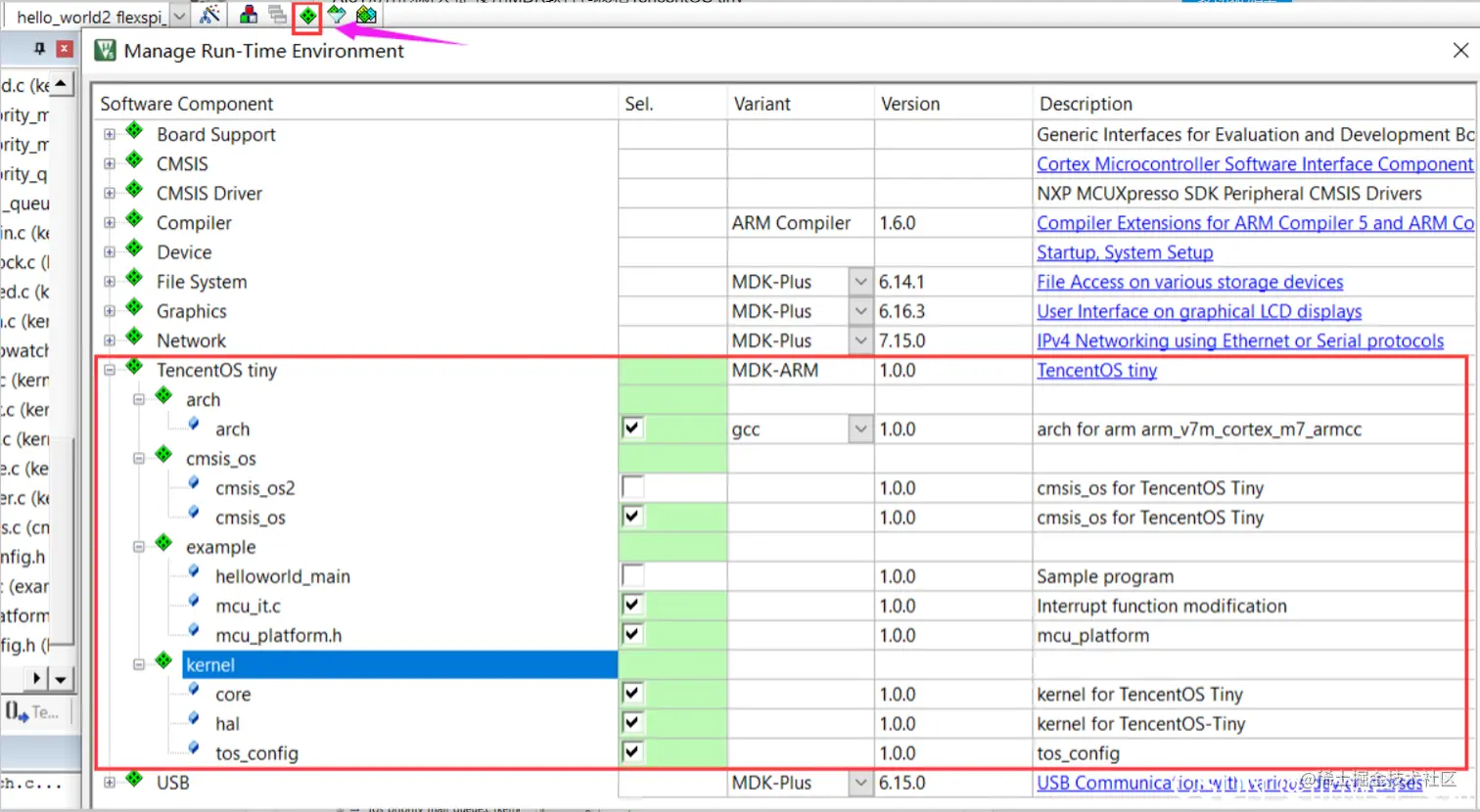Image resolution: width=1480 pixels, height=812 pixels.
Task: Select the highlighted kernel tree row
Action: (400, 664)
